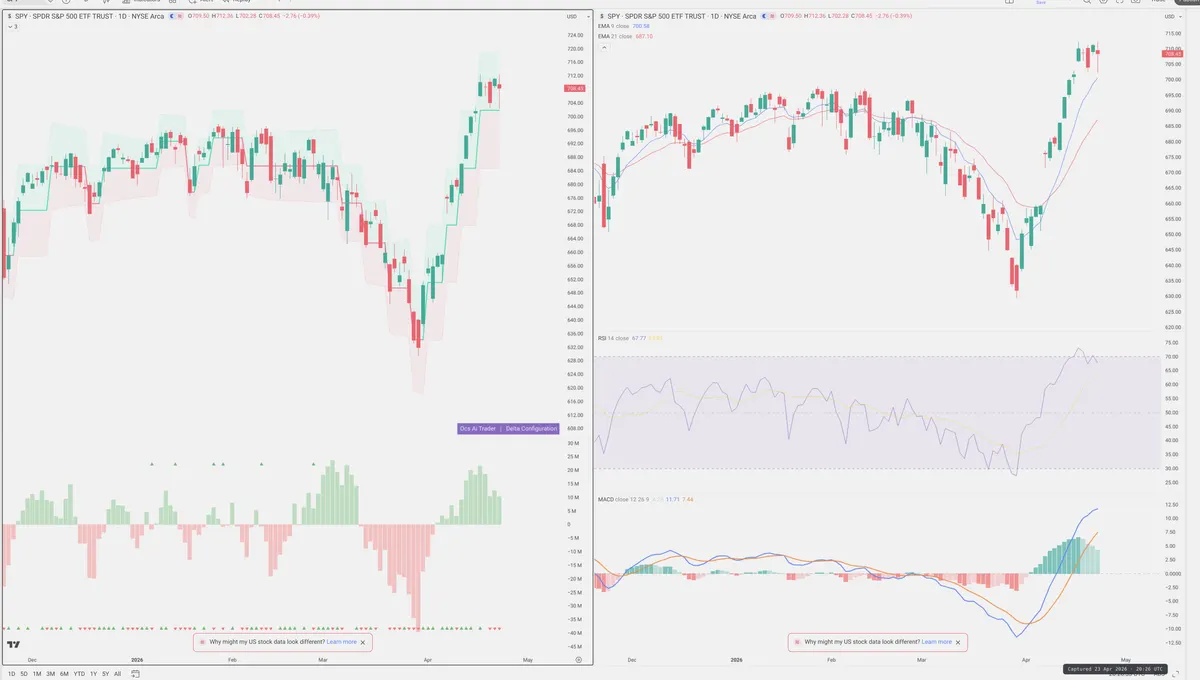Select the 5Y time range button

click(x=105, y=674)
